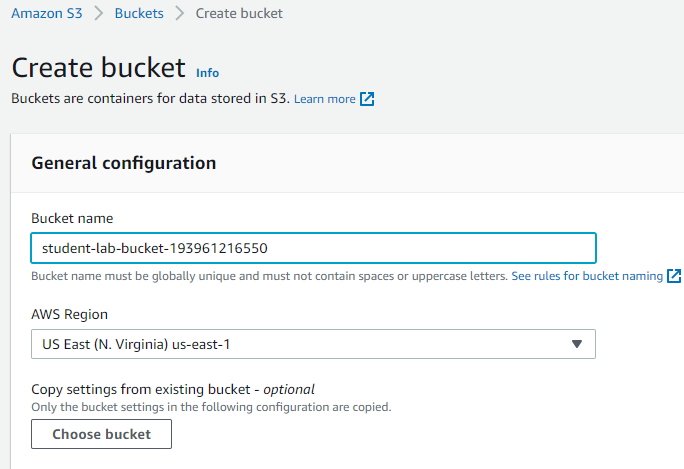Open See rules for bucket naming link
The height and width of the screenshot is (469, 684).
tap(587, 276)
